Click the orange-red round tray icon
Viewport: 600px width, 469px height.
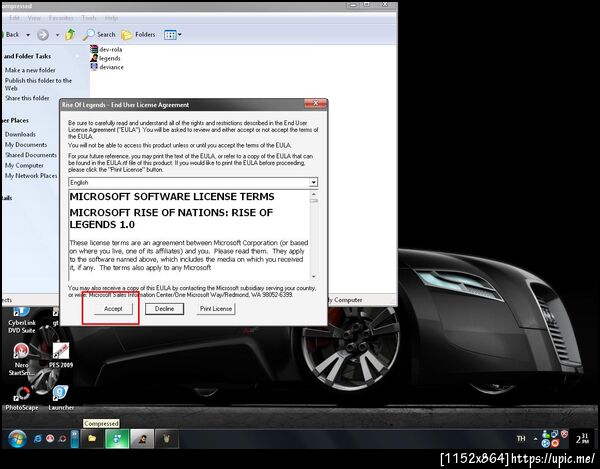pos(555,443)
